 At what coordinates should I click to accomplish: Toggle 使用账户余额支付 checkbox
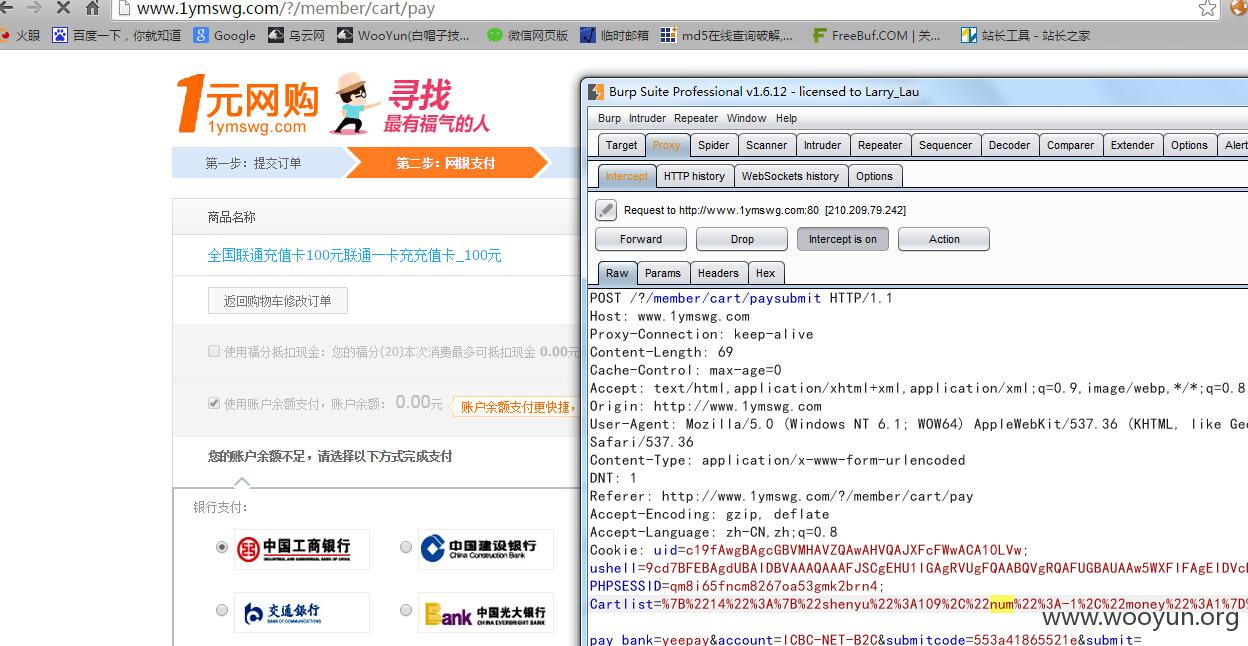point(214,403)
